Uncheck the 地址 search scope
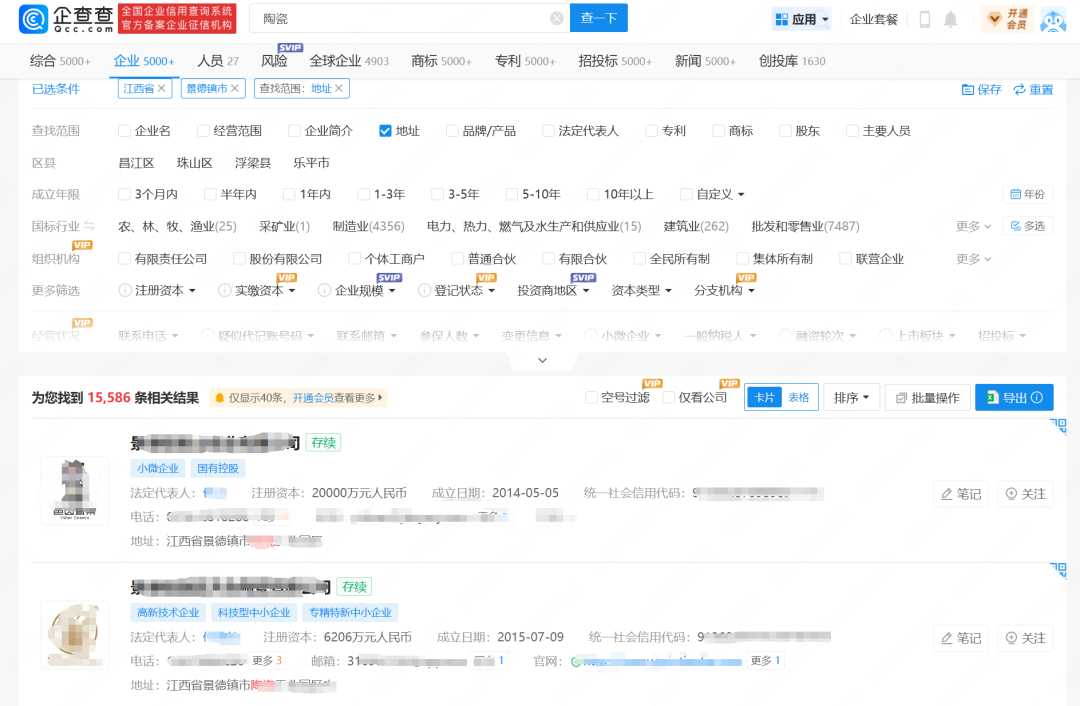The width and height of the screenshot is (1080, 706). pyautogui.click(x=385, y=131)
